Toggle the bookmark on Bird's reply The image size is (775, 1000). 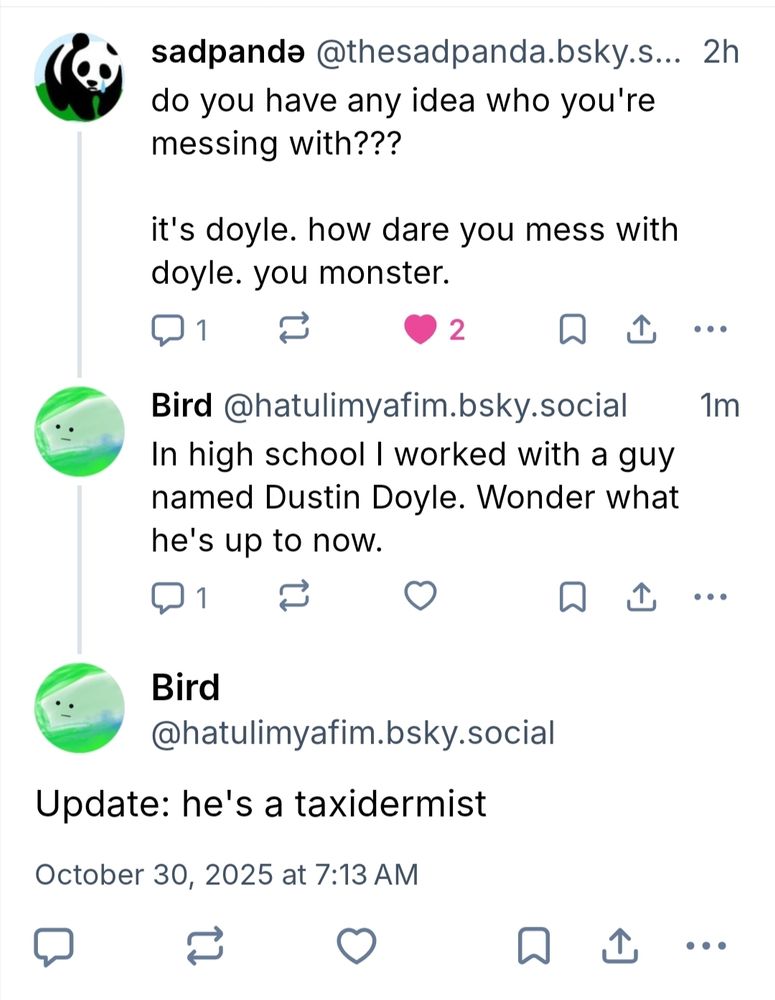tap(572, 595)
